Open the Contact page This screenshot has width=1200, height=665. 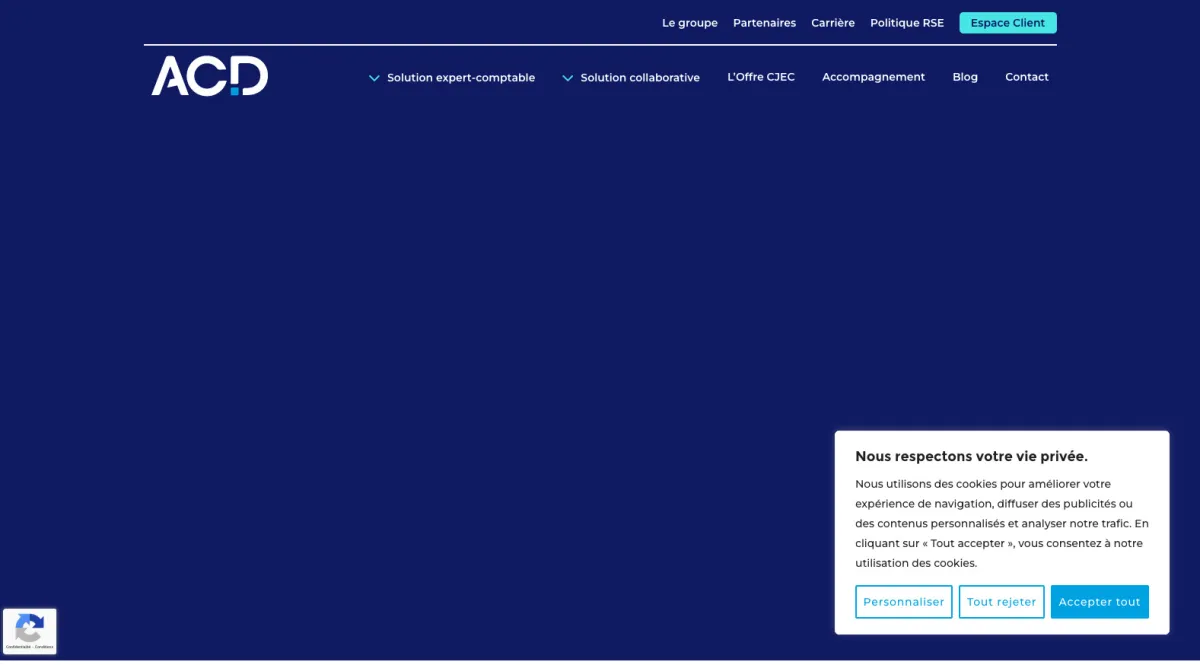pyautogui.click(x=1027, y=77)
